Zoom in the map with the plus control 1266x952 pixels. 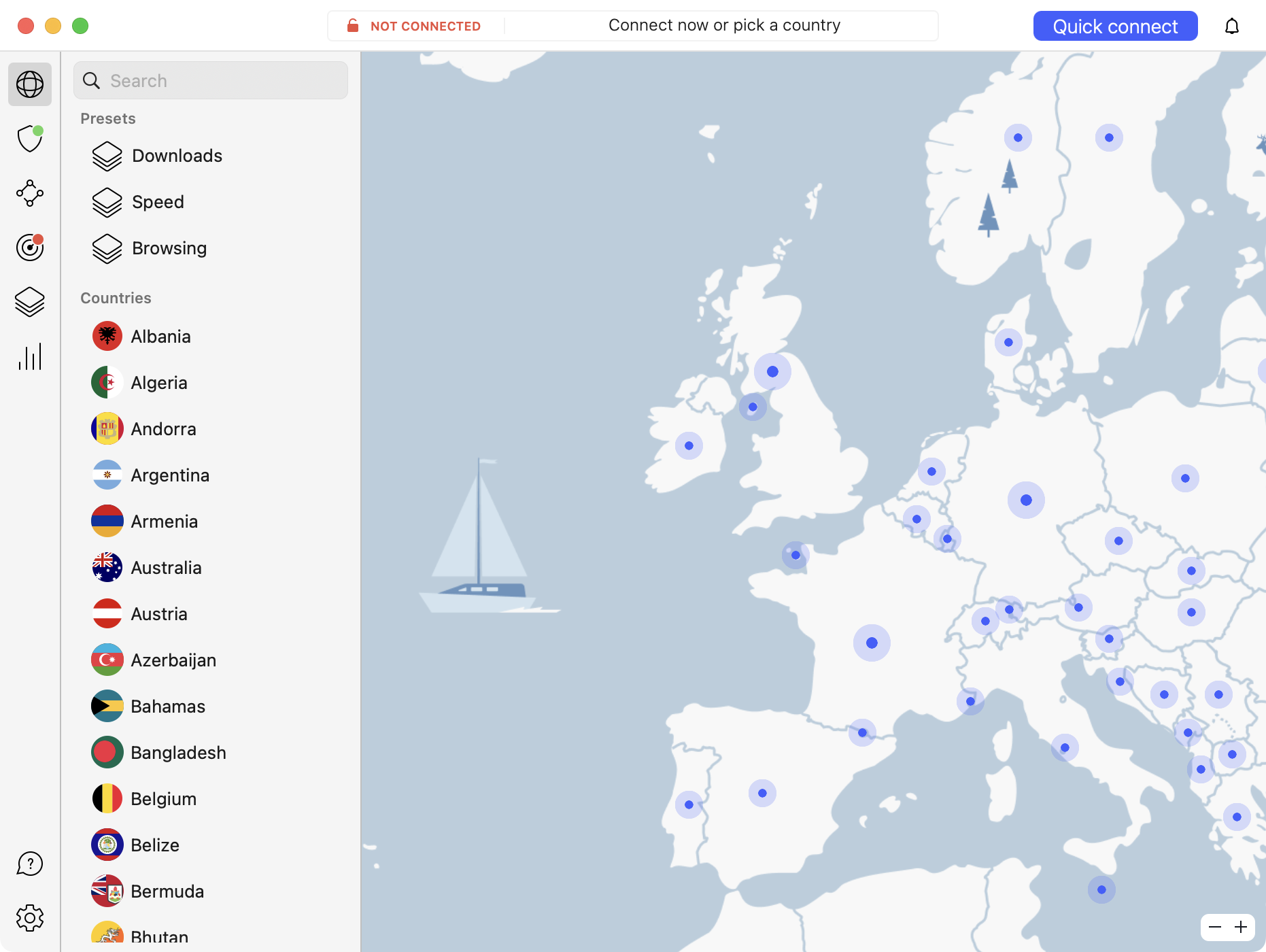1240,926
